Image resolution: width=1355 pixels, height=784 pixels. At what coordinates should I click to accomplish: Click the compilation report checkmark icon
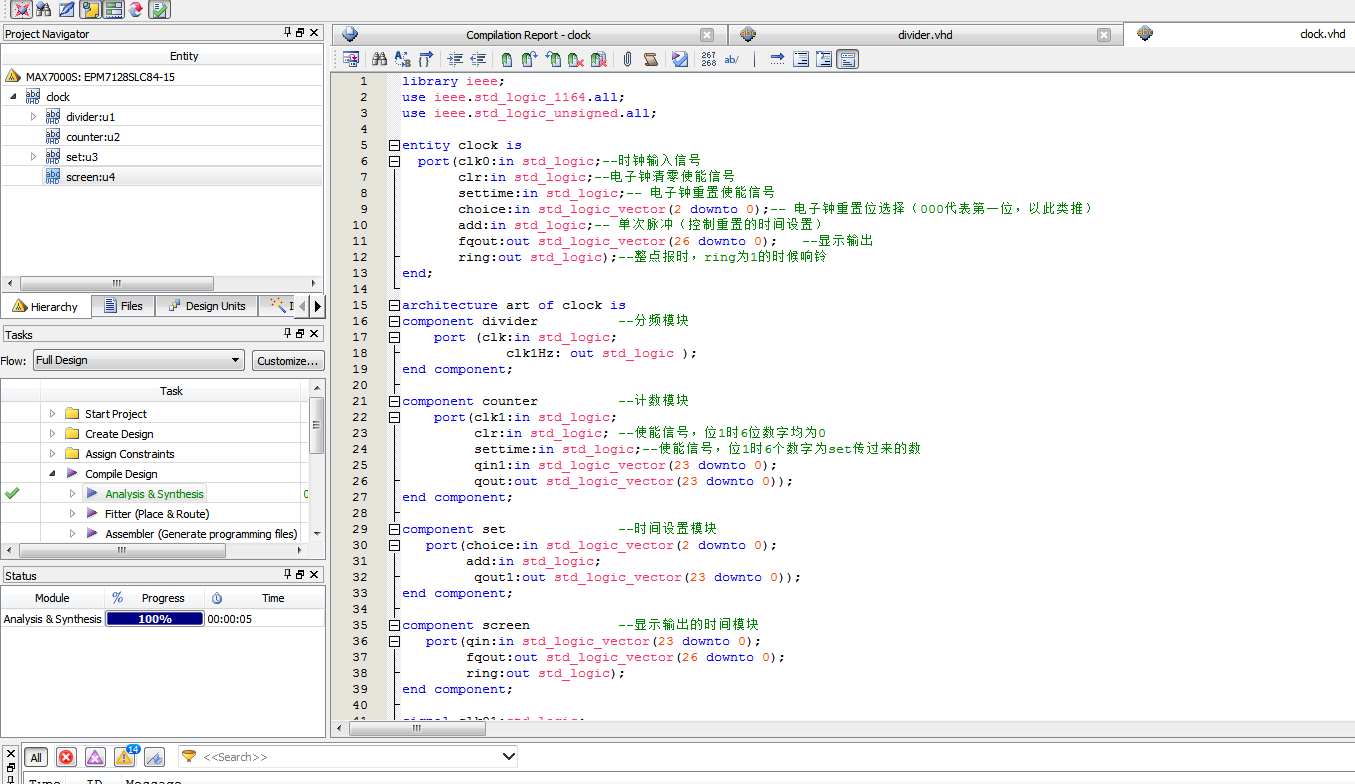click(159, 10)
